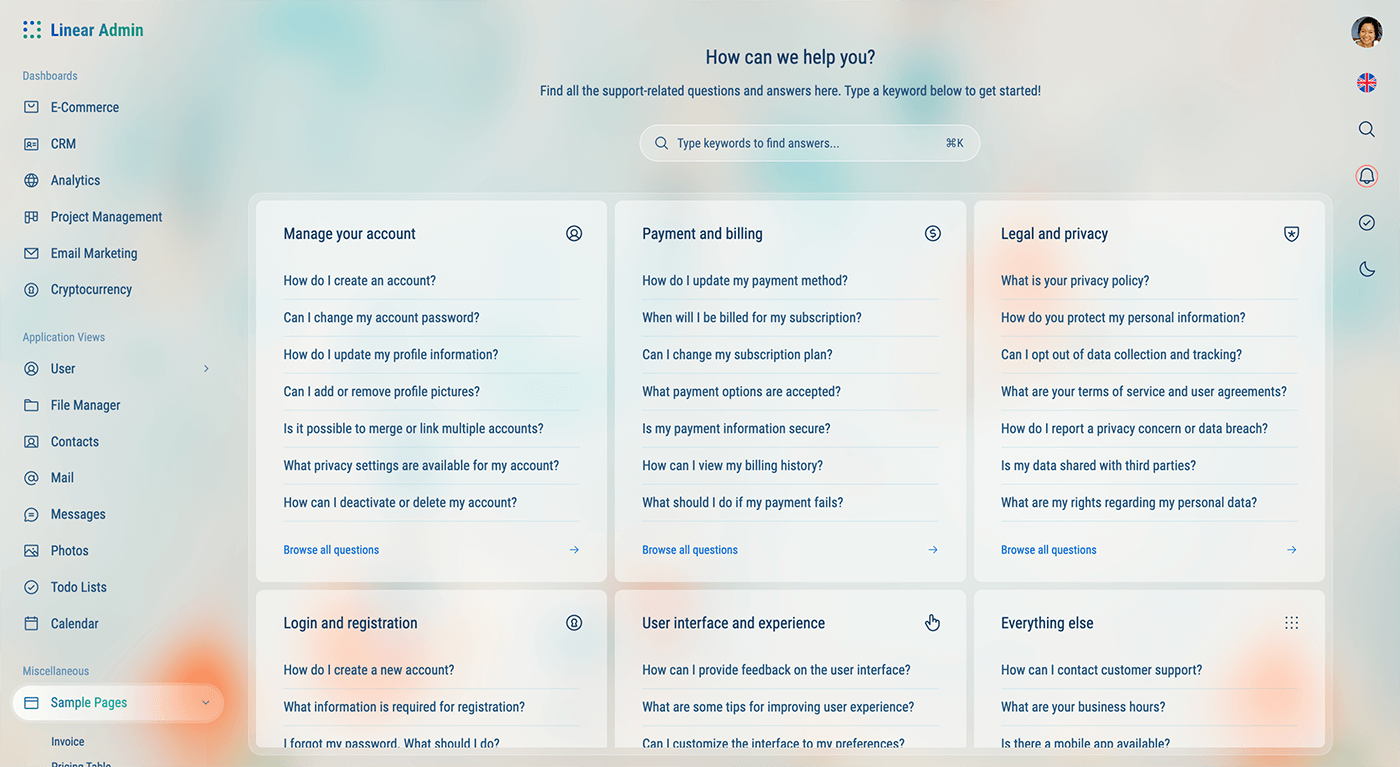The height and width of the screenshot is (767, 1400).
Task: Open the user avatar profile picture
Action: click(x=1367, y=32)
